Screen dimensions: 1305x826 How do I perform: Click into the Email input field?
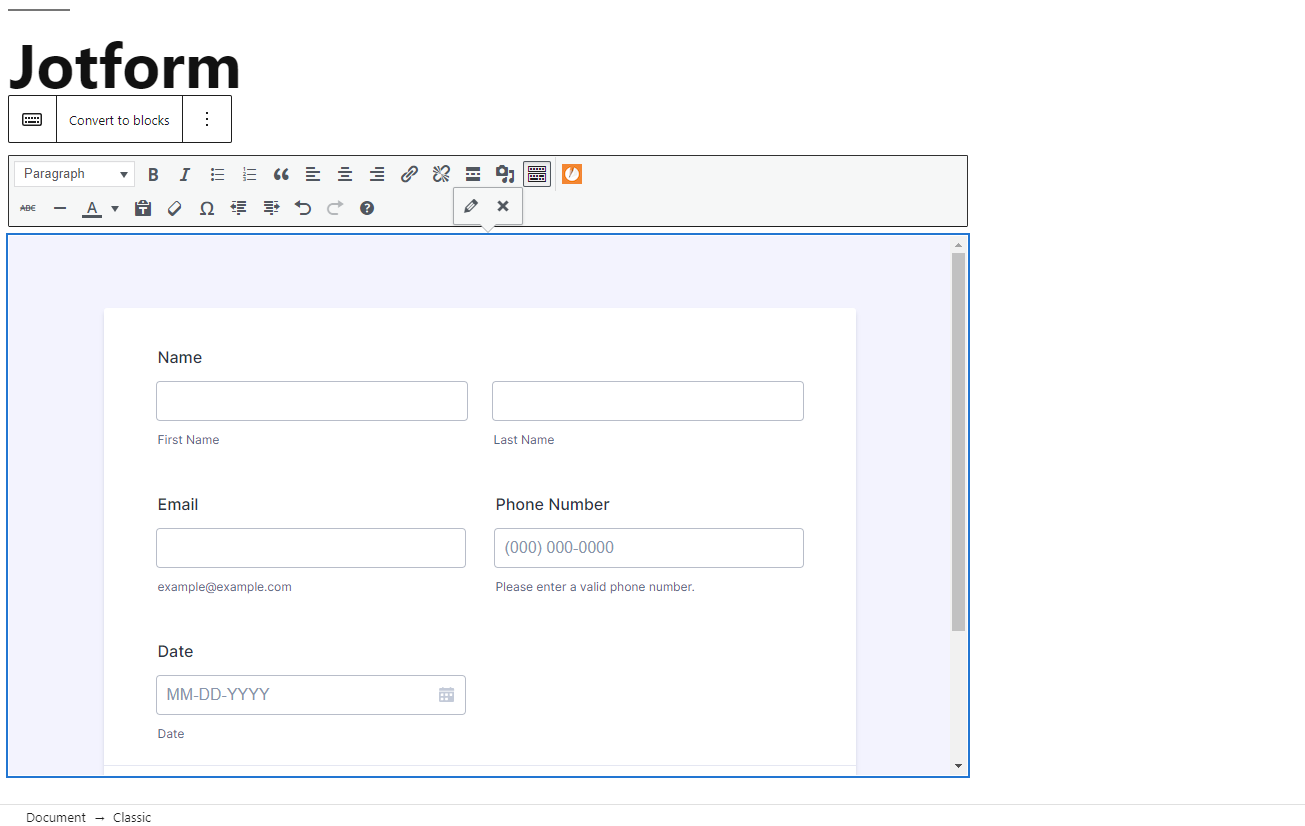coord(311,548)
